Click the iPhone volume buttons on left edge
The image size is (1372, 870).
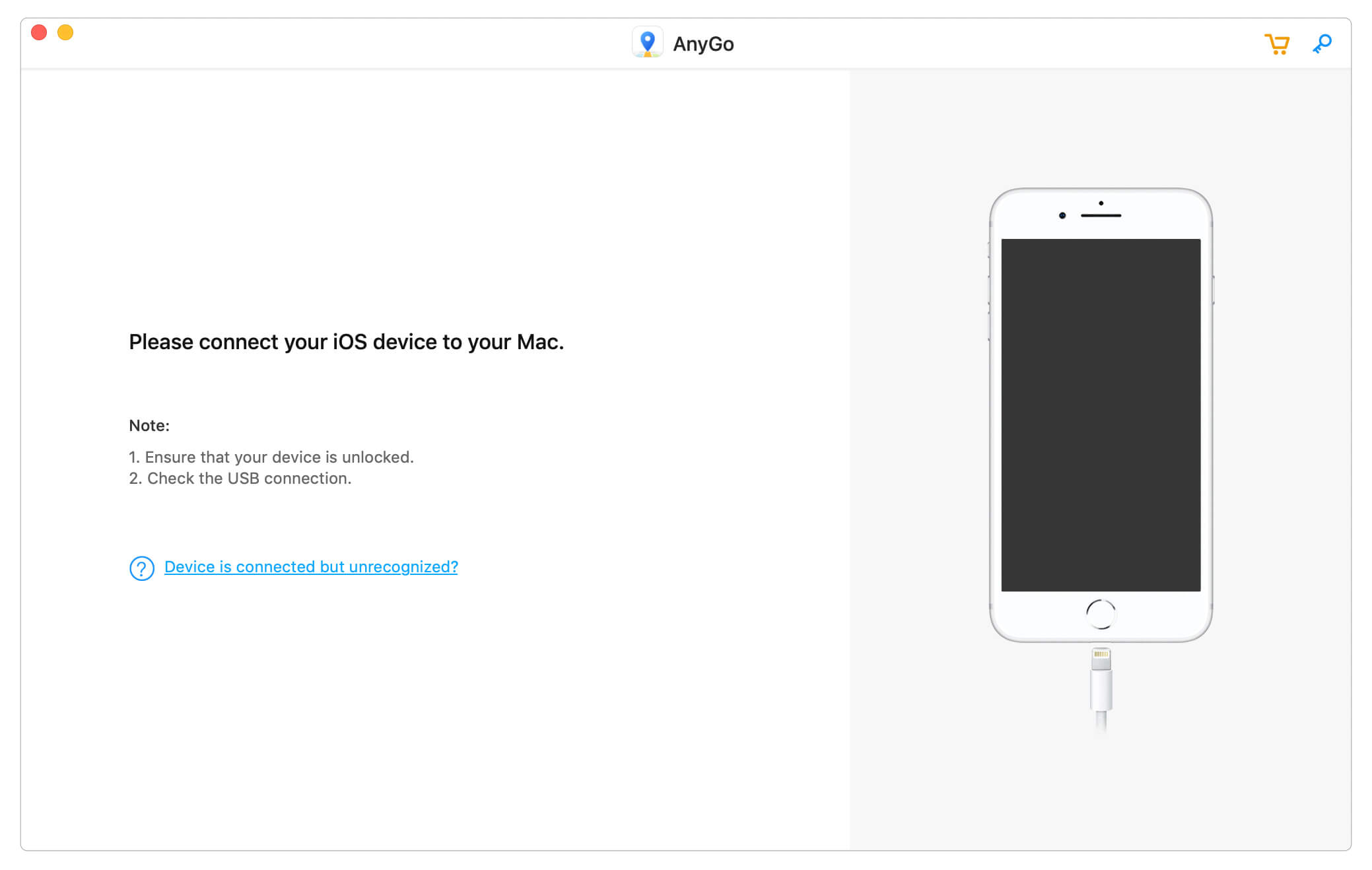(x=989, y=307)
